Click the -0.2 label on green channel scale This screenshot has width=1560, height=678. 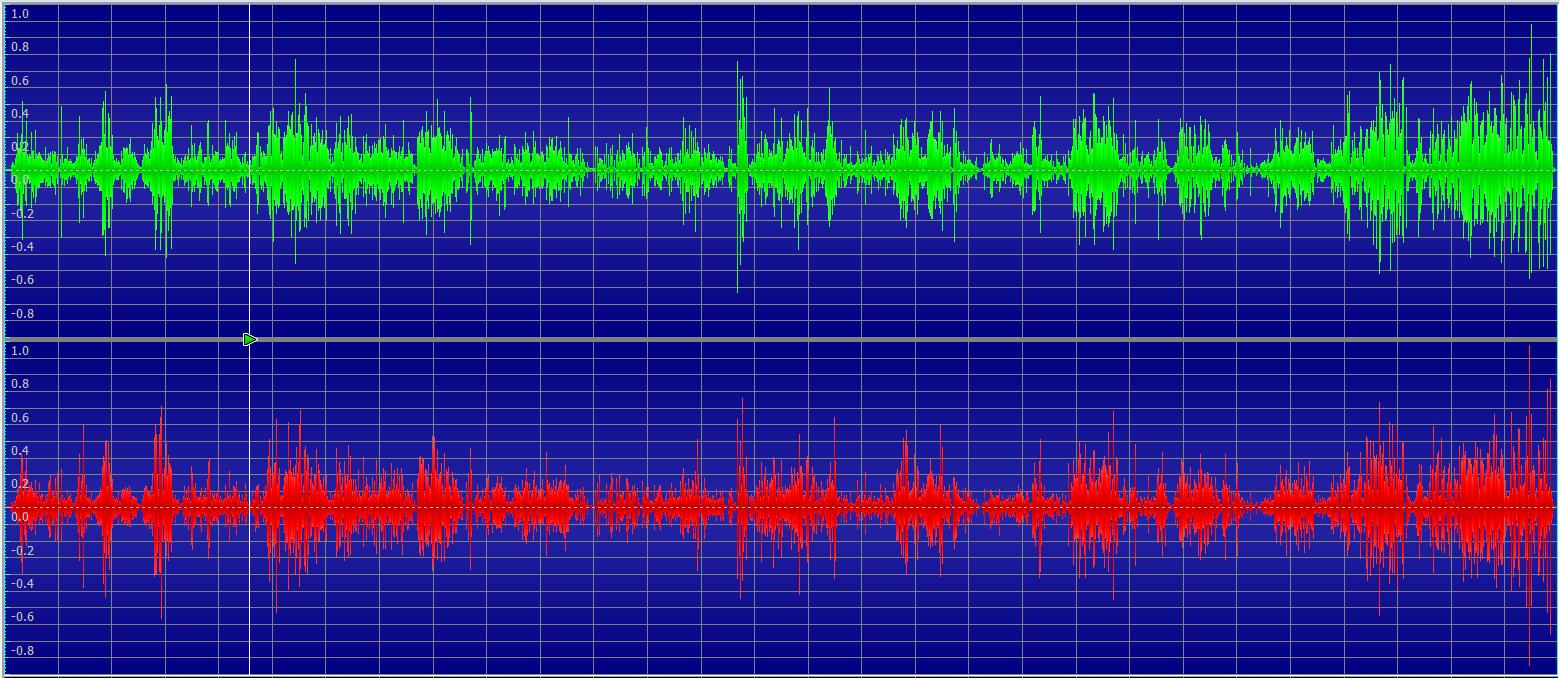coord(21,214)
